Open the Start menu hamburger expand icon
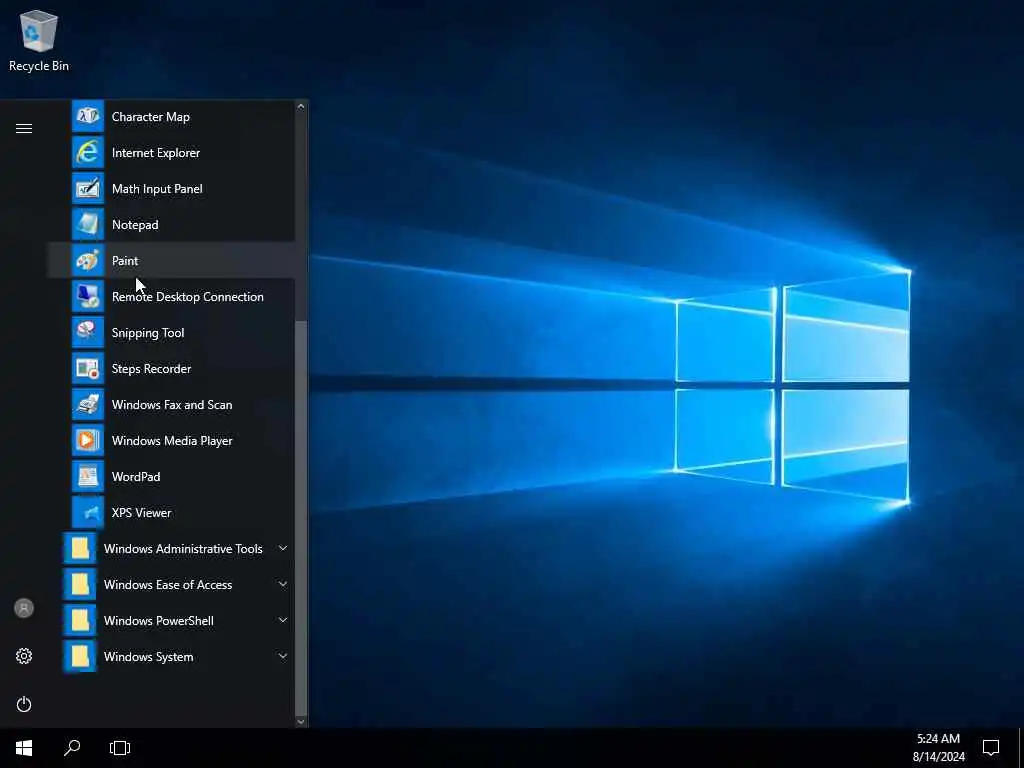This screenshot has width=1024, height=768. point(24,128)
